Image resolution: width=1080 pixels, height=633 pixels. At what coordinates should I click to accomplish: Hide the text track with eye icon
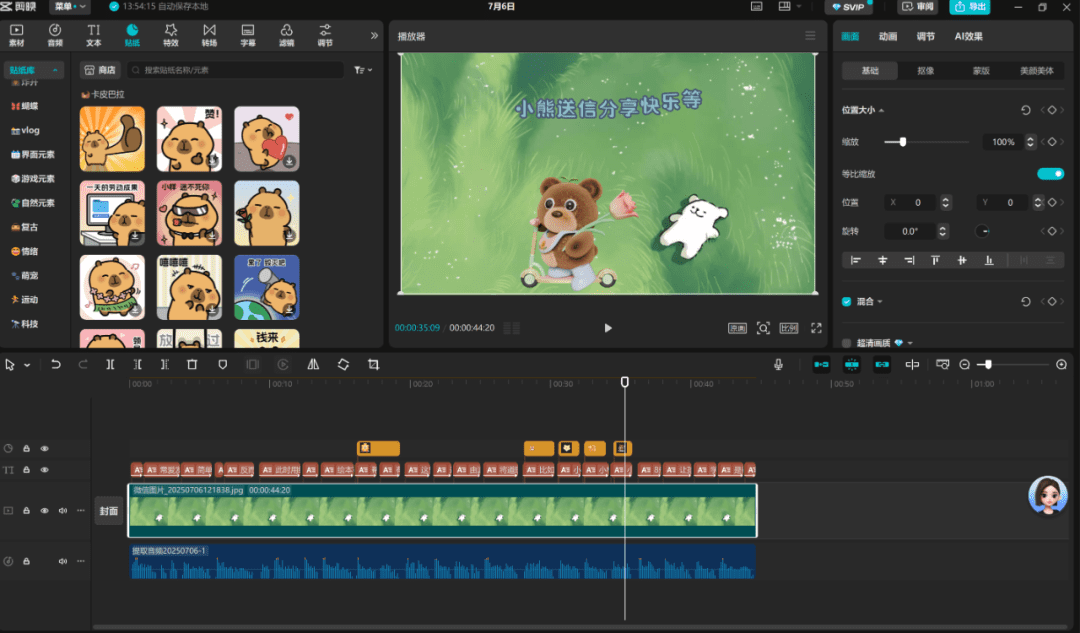pos(45,470)
